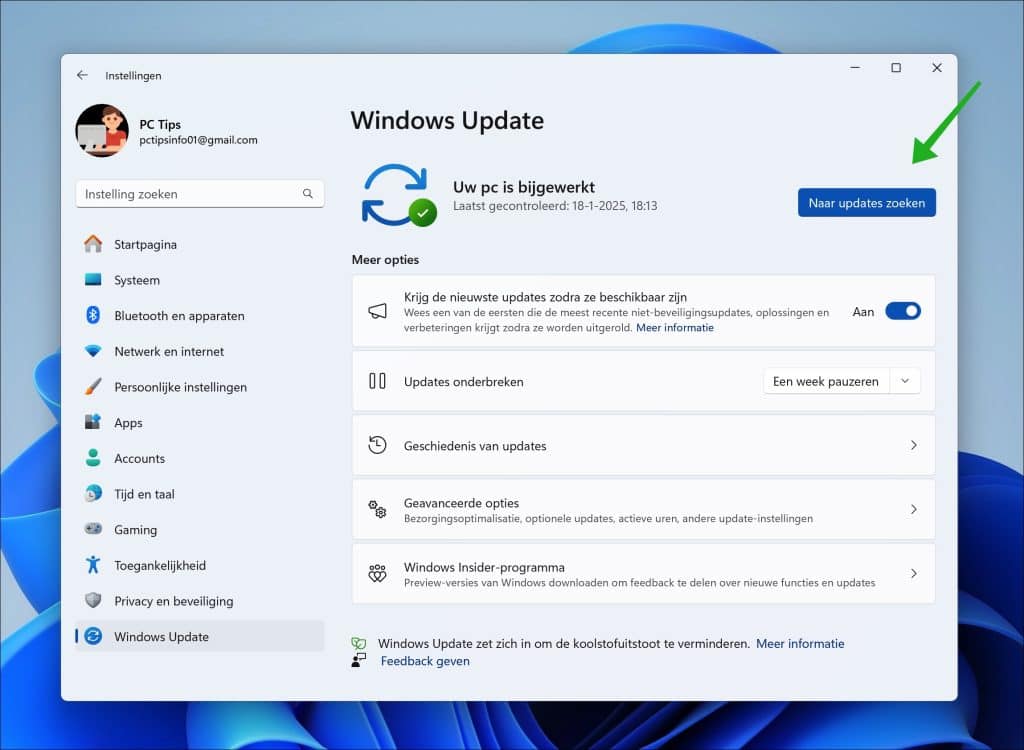Viewport: 1024px width, 750px height.
Task: Click the Privacy en beveiliging shield icon
Action: tap(93, 600)
